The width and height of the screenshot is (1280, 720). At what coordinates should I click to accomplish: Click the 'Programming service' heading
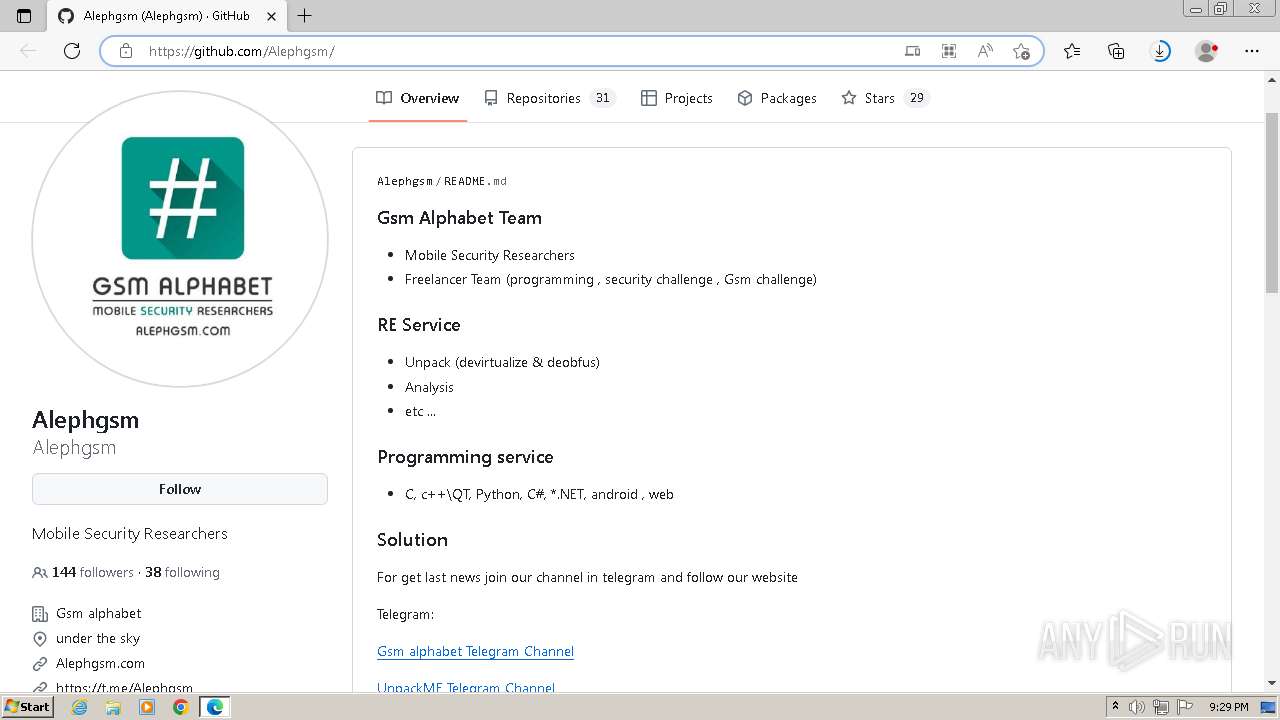click(465, 457)
